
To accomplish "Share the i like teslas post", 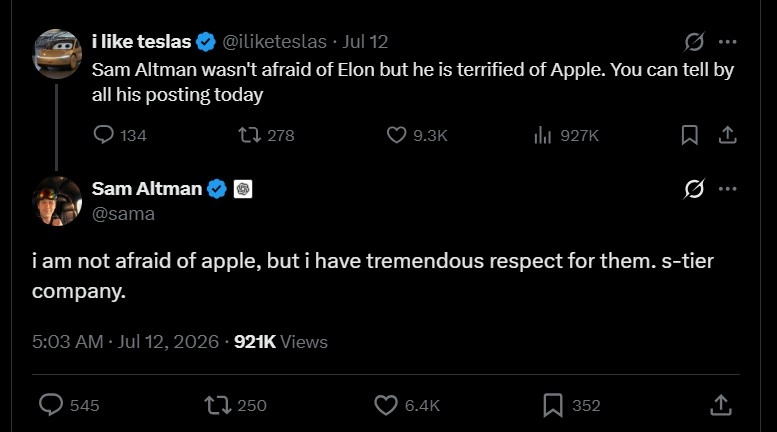I will click(x=727, y=135).
